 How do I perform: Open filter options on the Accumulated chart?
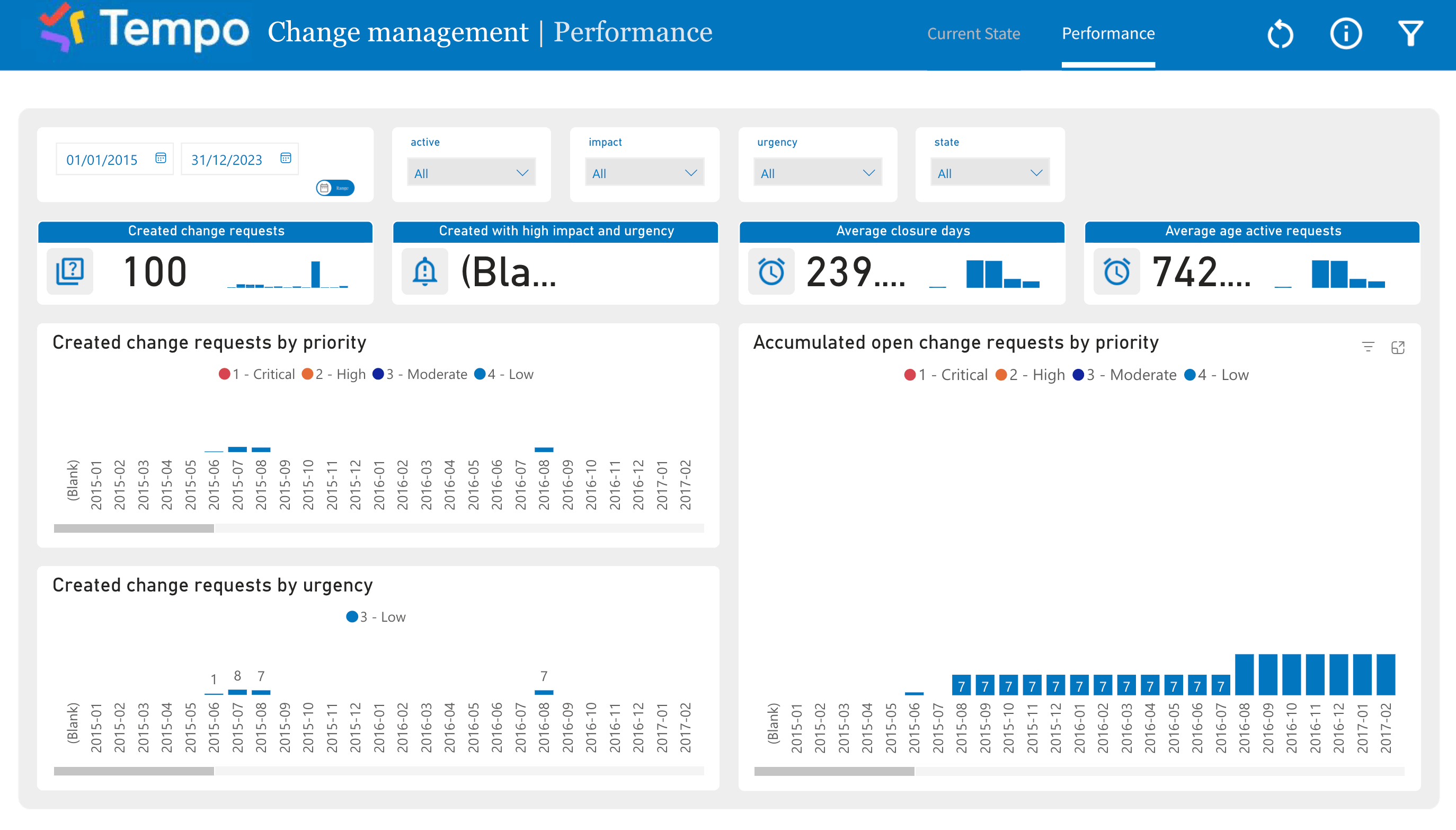pos(1369,347)
